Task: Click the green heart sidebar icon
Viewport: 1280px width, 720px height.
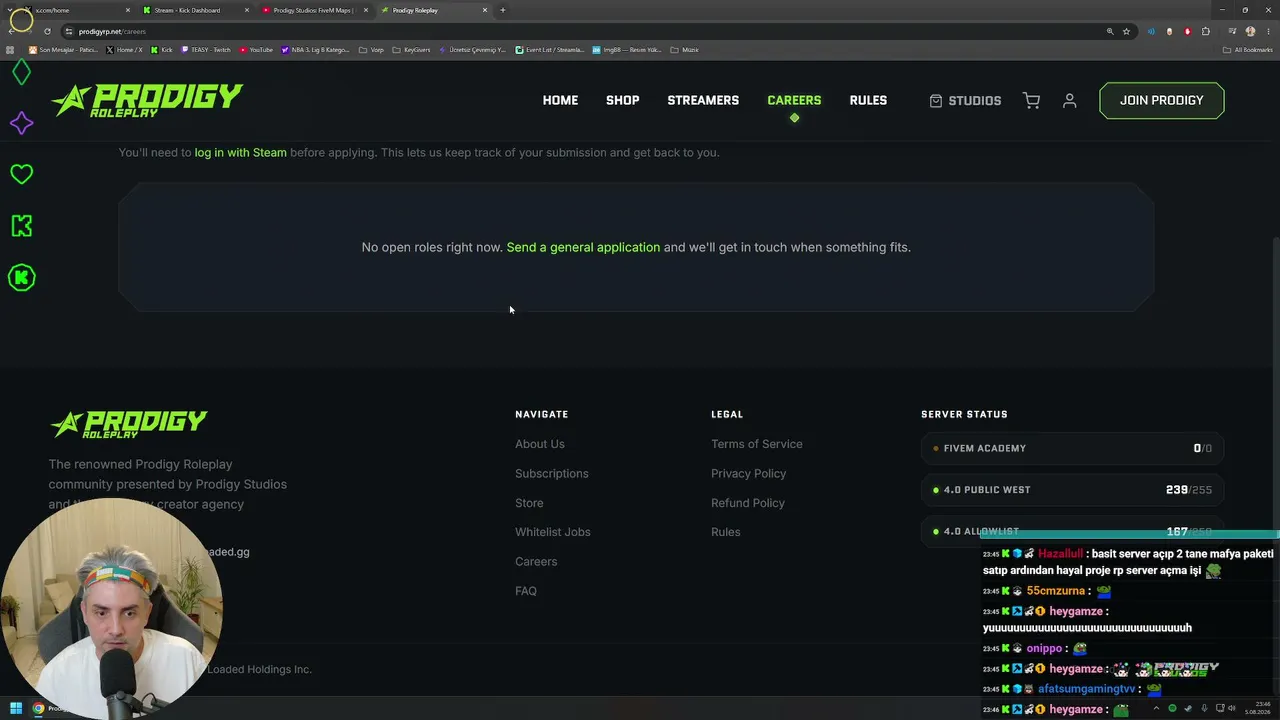Action: pos(21,174)
